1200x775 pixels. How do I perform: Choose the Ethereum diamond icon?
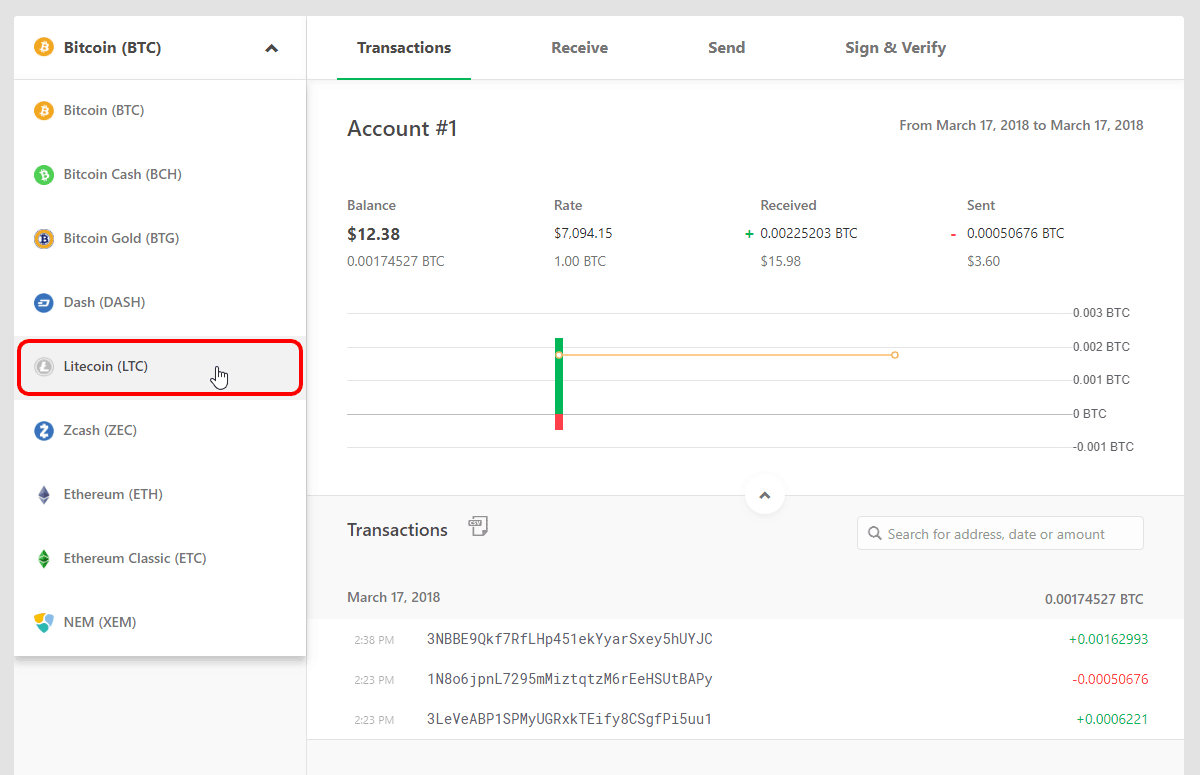coord(44,494)
